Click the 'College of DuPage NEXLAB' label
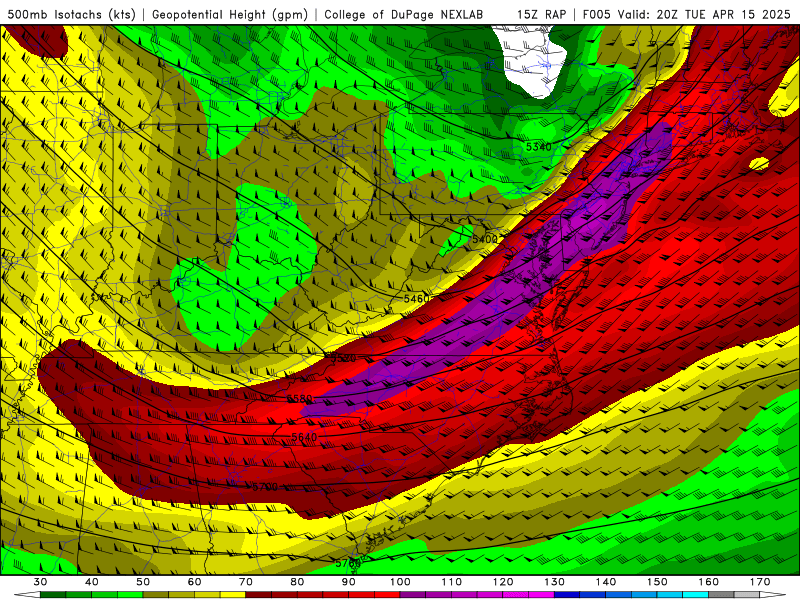Screen dimensions: 800x600 click(x=403, y=15)
